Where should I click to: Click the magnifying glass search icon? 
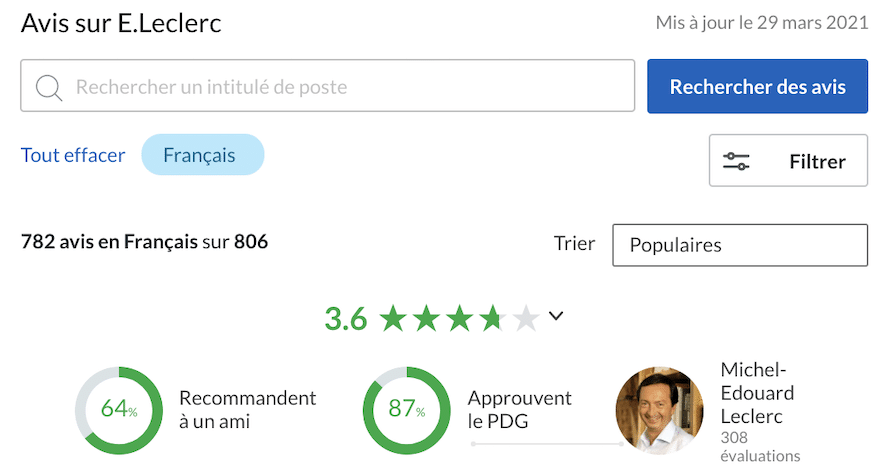coord(49,87)
